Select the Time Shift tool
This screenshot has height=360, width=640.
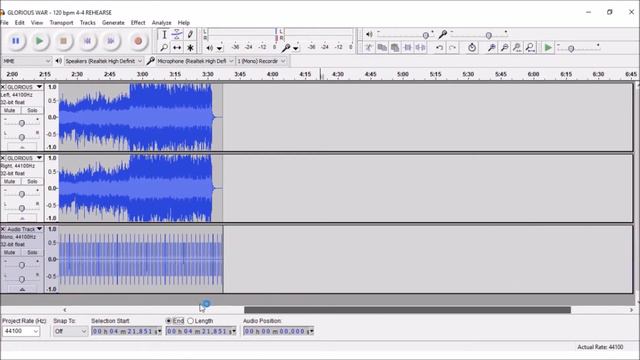177,48
